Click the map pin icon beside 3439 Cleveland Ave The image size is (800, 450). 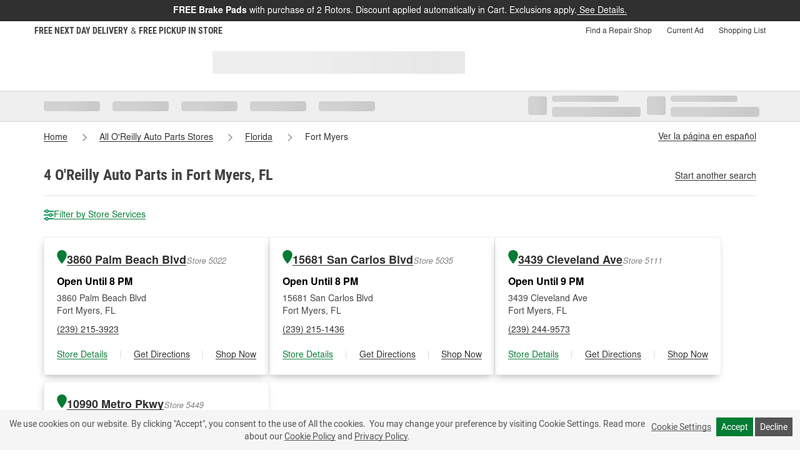pos(513,257)
